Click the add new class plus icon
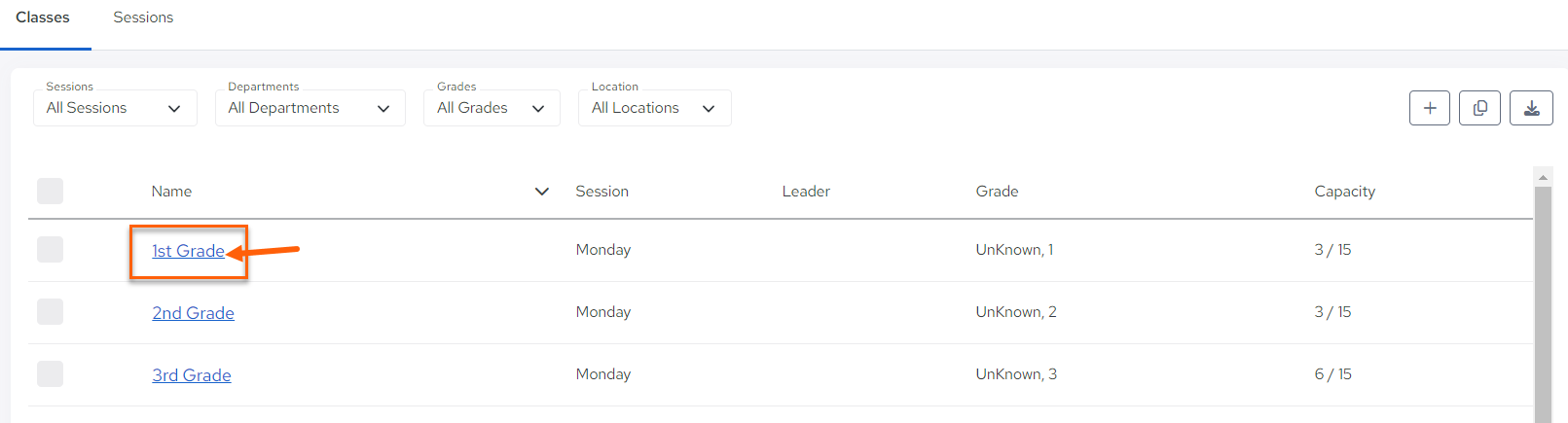1568x423 pixels. [x=1429, y=108]
